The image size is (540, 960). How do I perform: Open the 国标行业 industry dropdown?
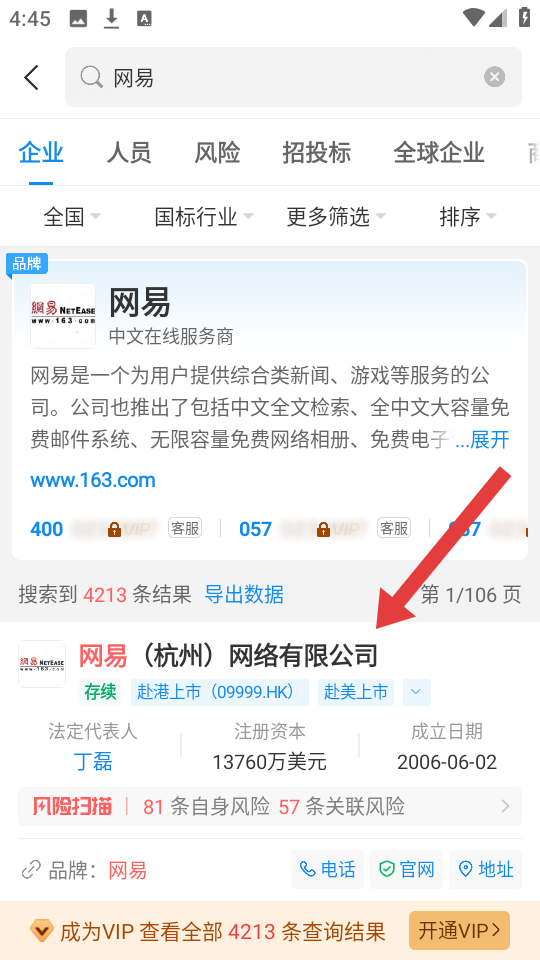point(204,216)
